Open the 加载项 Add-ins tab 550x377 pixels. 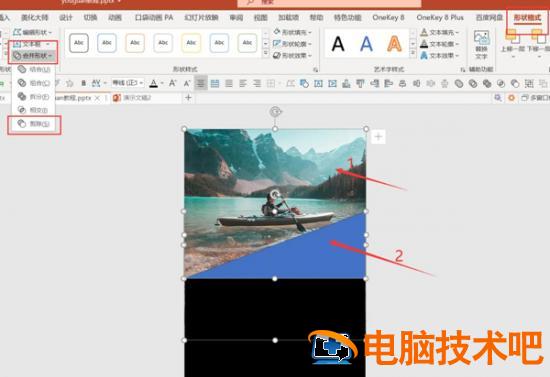click(288, 18)
